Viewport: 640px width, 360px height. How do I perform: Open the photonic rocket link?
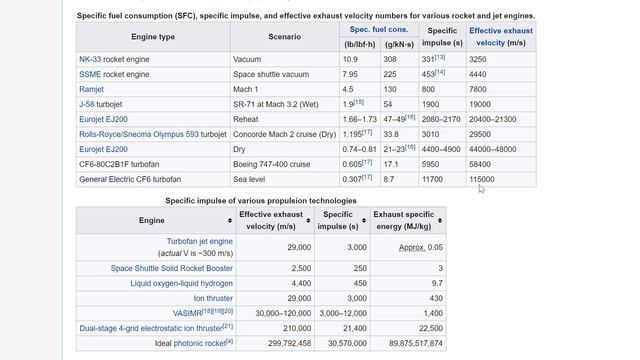(200, 343)
